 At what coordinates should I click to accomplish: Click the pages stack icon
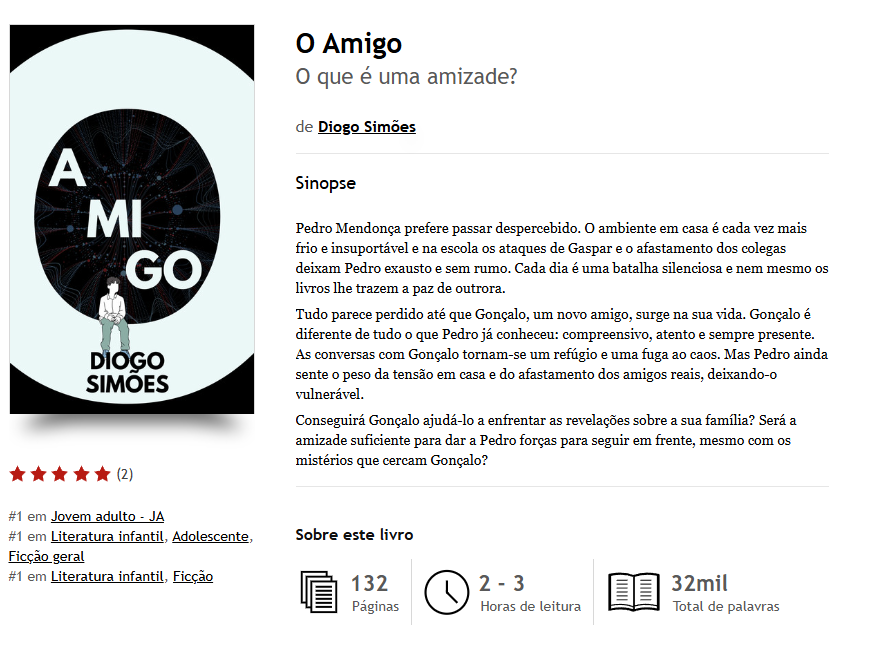point(319,592)
